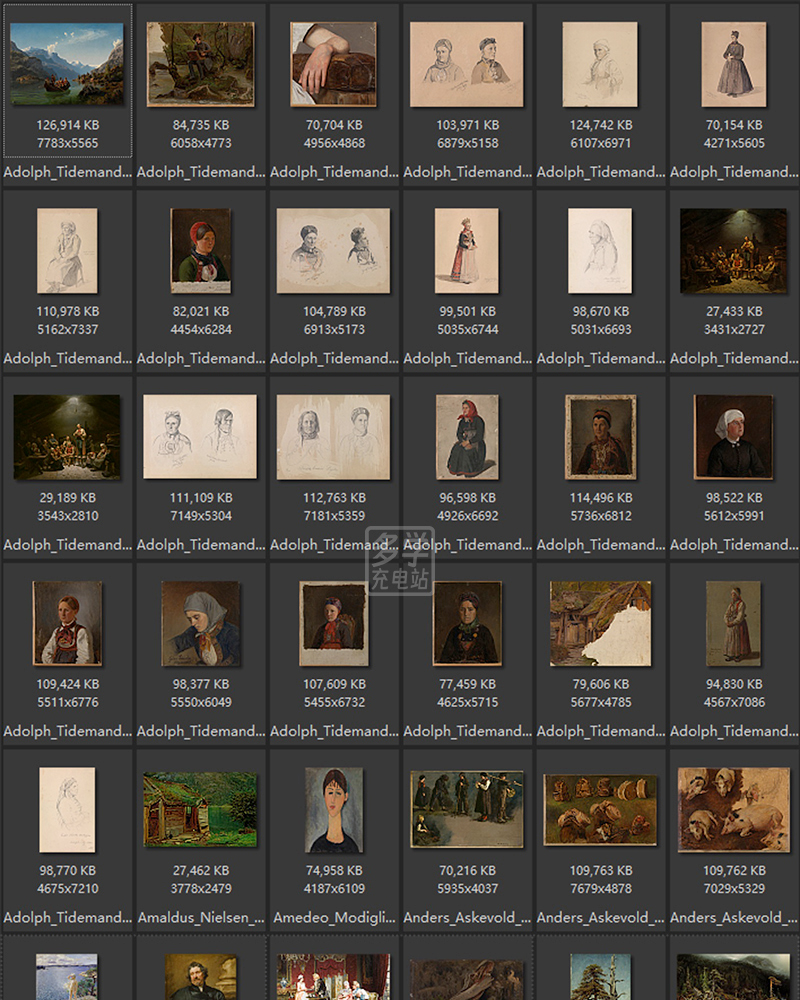Screen dimensions: 800x1000
Task: Open the Amedeo Modigliani portrait thumbnail
Action: click(333, 809)
